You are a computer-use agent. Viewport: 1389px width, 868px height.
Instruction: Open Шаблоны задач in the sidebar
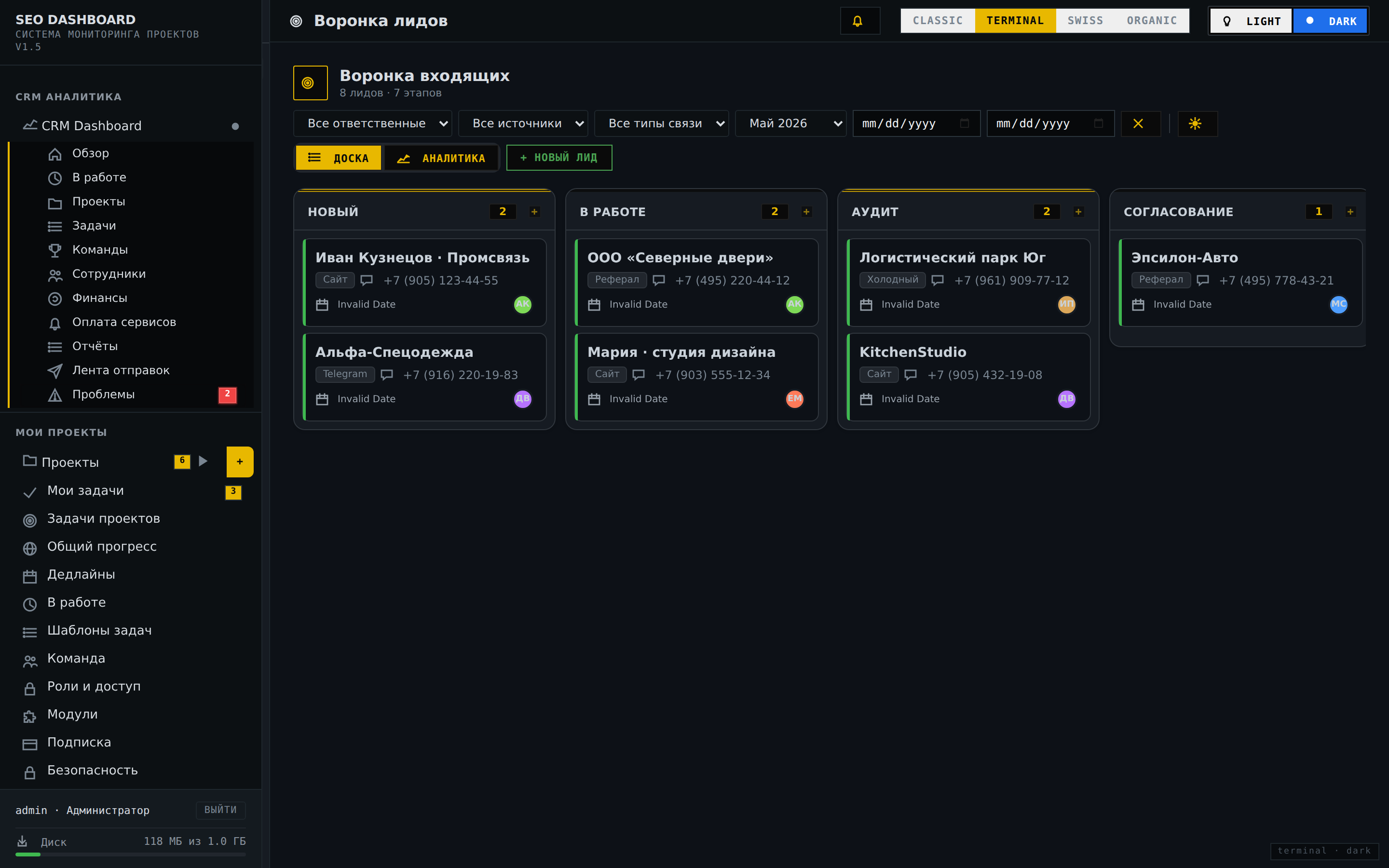(x=131, y=631)
